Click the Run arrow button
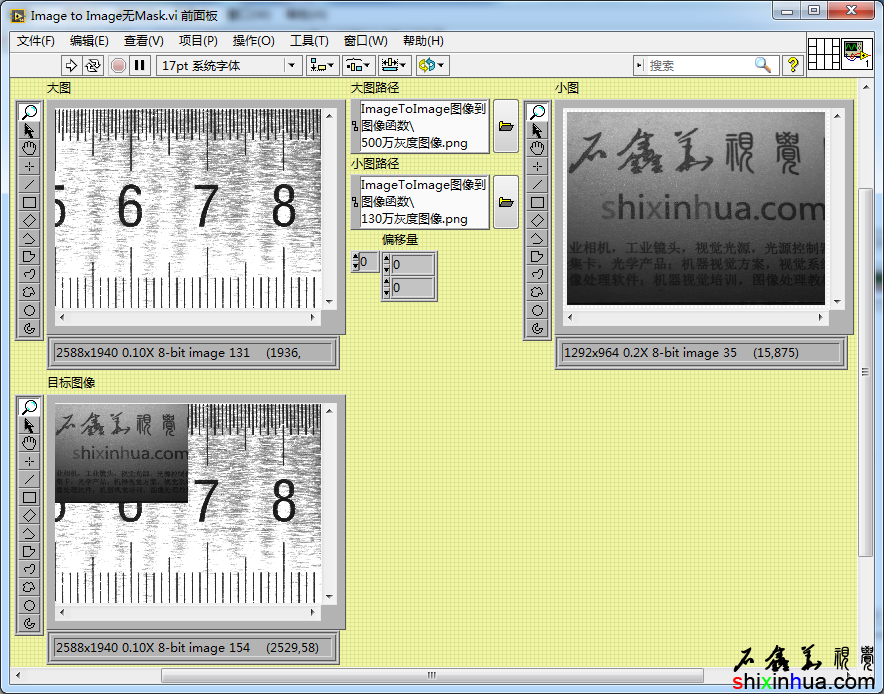 pyautogui.click(x=71, y=65)
